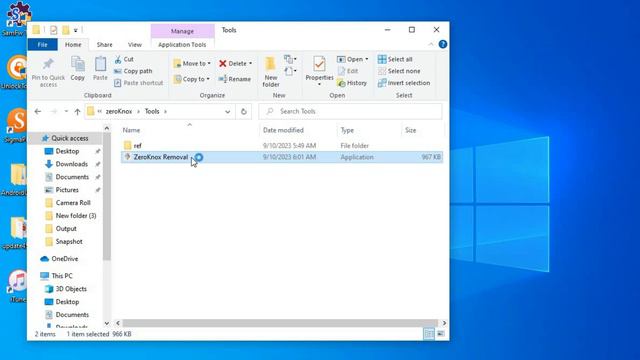
Task: Click the History command
Action: (x=352, y=83)
